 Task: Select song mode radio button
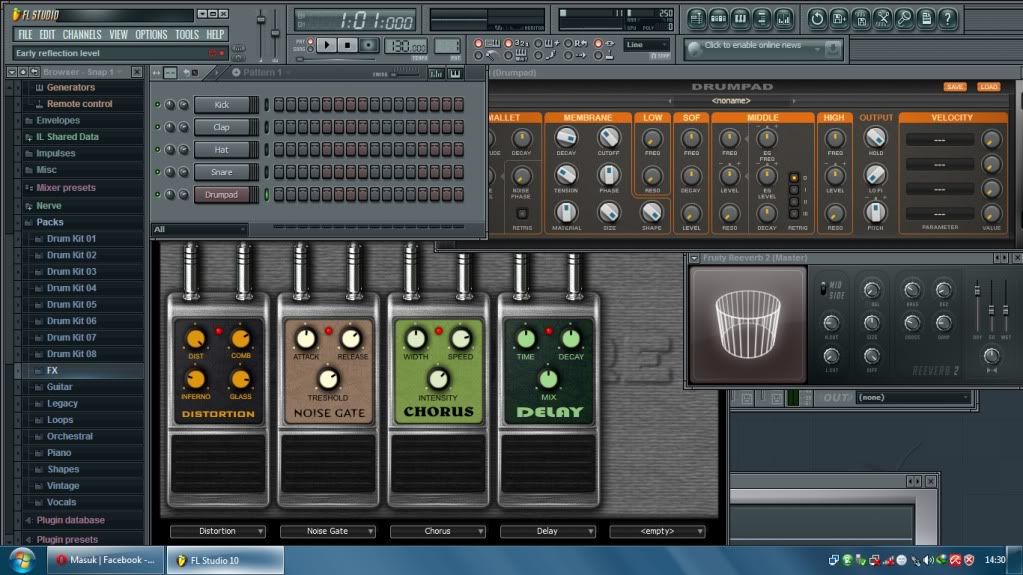pos(311,50)
